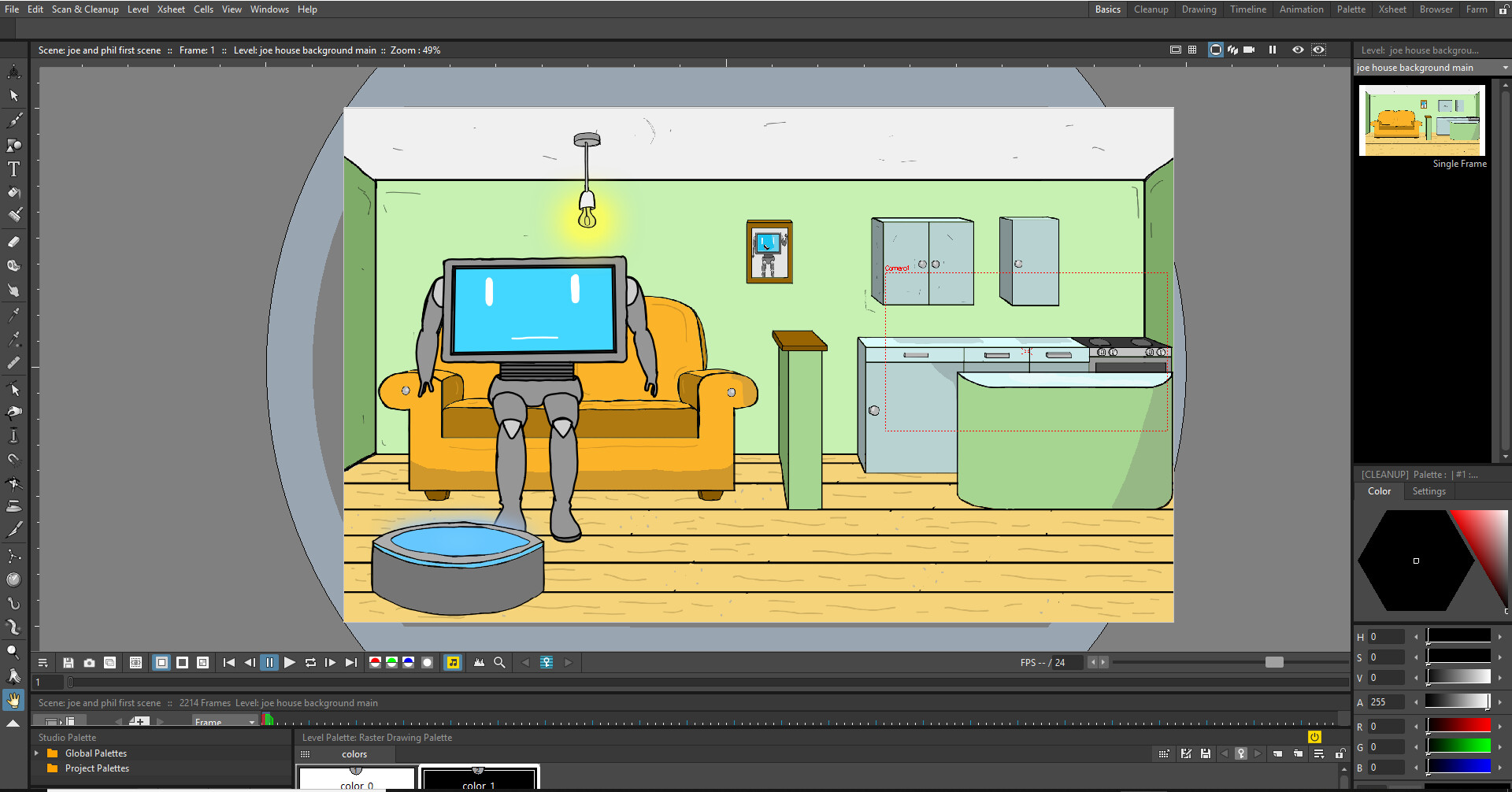Select the Type tool

(x=14, y=168)
